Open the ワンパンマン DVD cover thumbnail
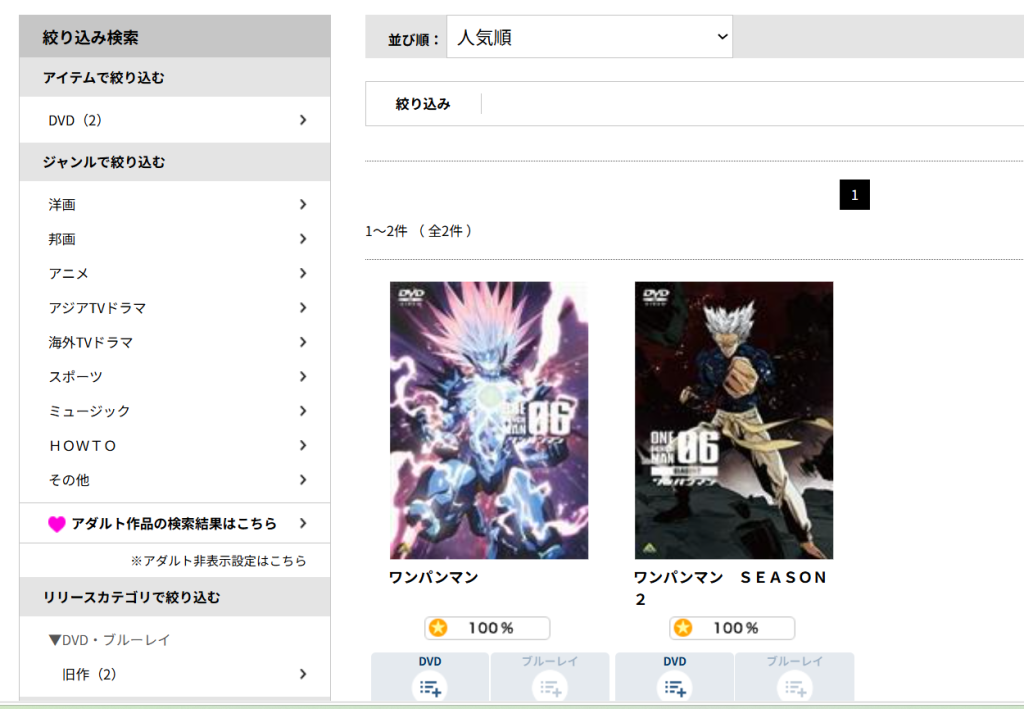 click(489, 420)
